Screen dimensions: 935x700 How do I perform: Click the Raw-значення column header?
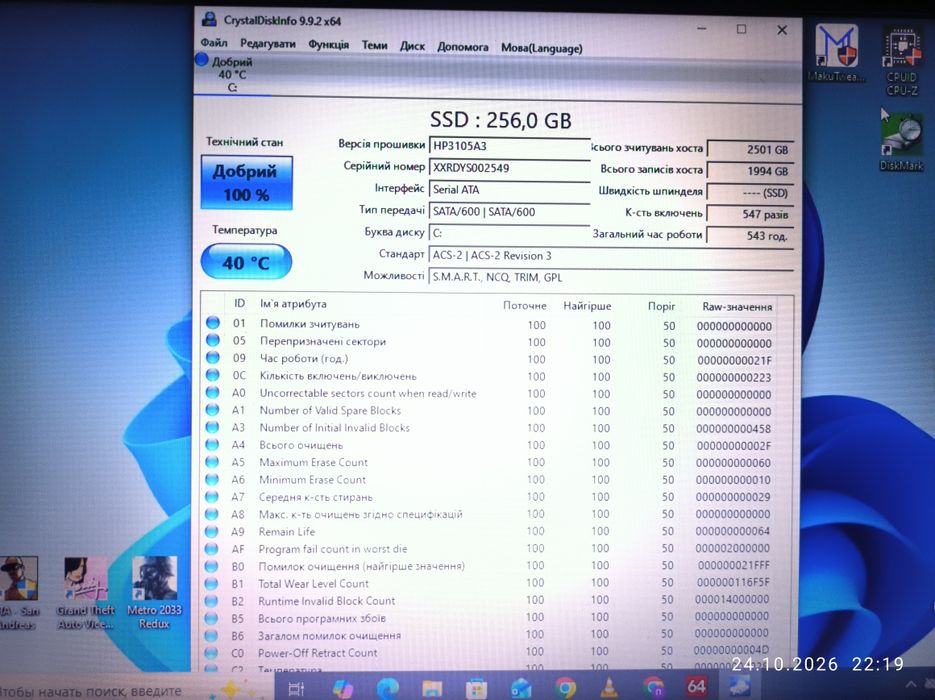pyautogui.click(x=737, y=306)
